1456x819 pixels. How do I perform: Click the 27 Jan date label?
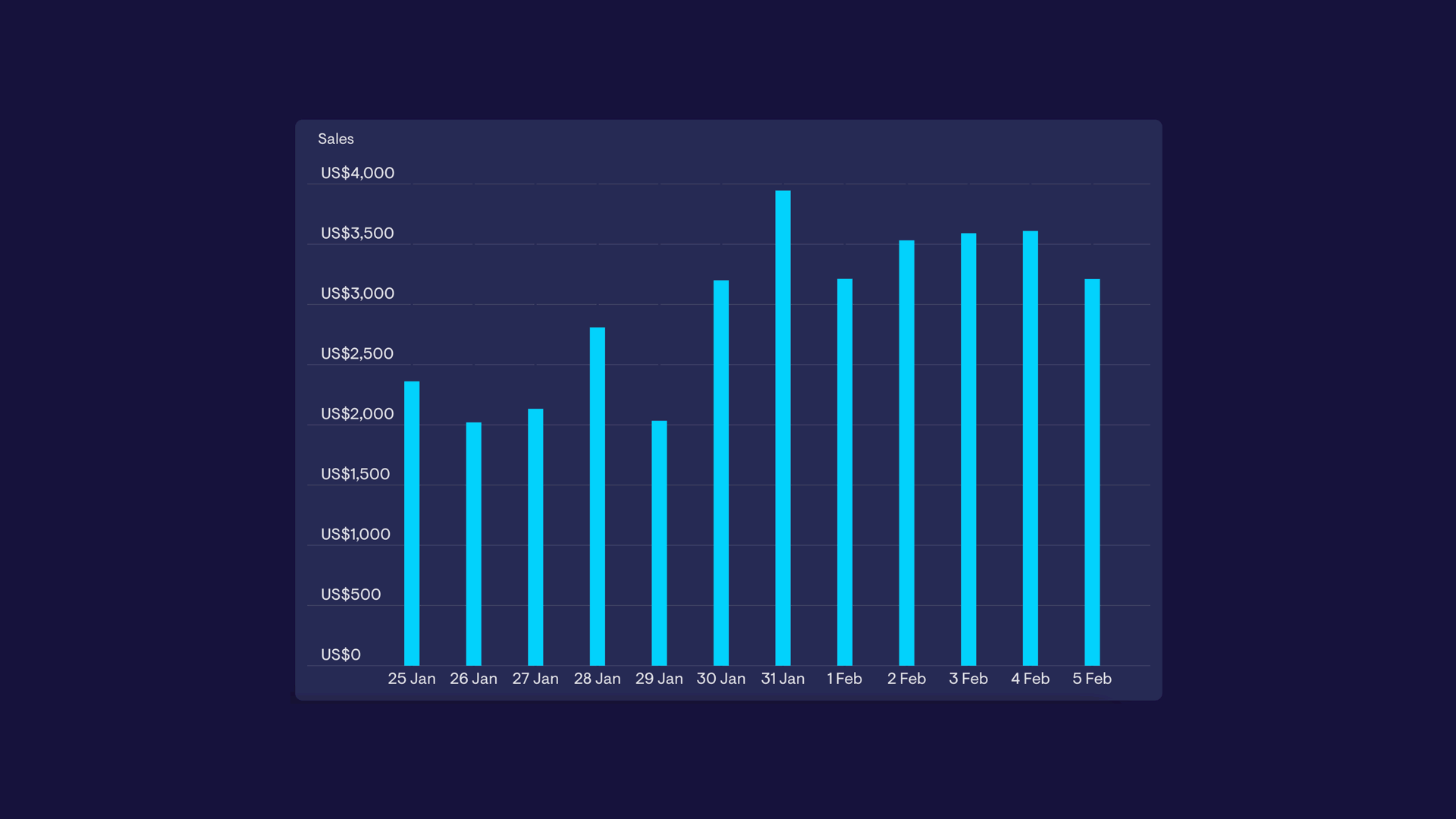click(x=535, y=679)
